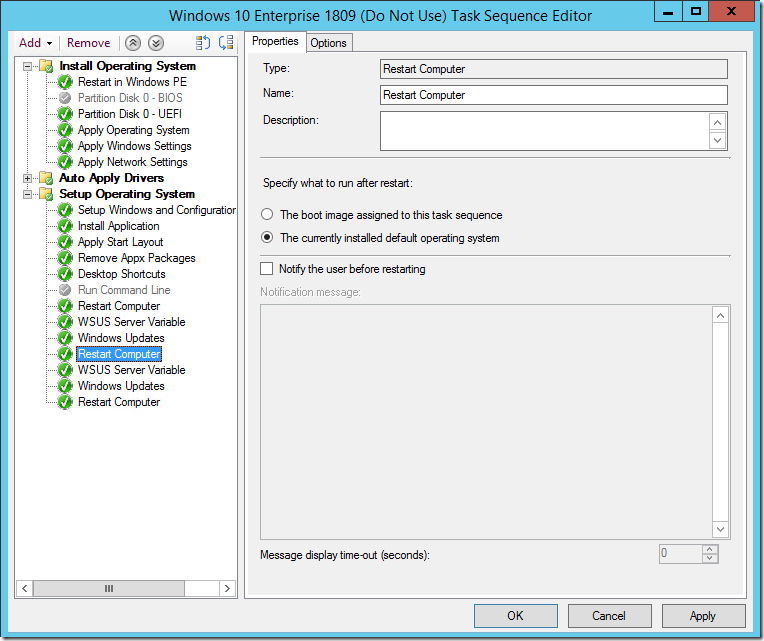Collapse the Install Operating System group
The width and height of the screenshot is (764, 641).
[x=28, y=66]
